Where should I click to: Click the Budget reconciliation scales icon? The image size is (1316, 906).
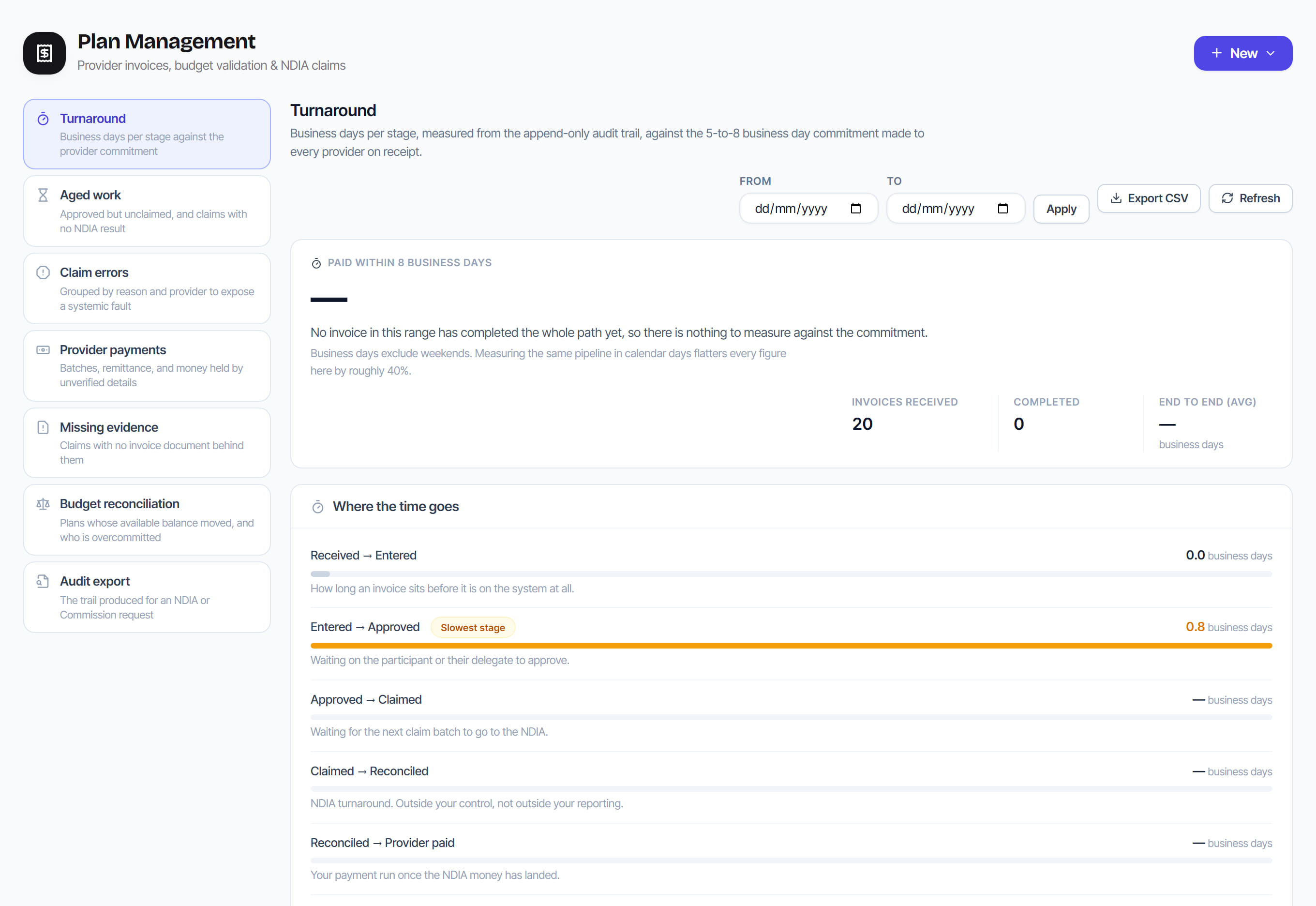pos(43,504)
